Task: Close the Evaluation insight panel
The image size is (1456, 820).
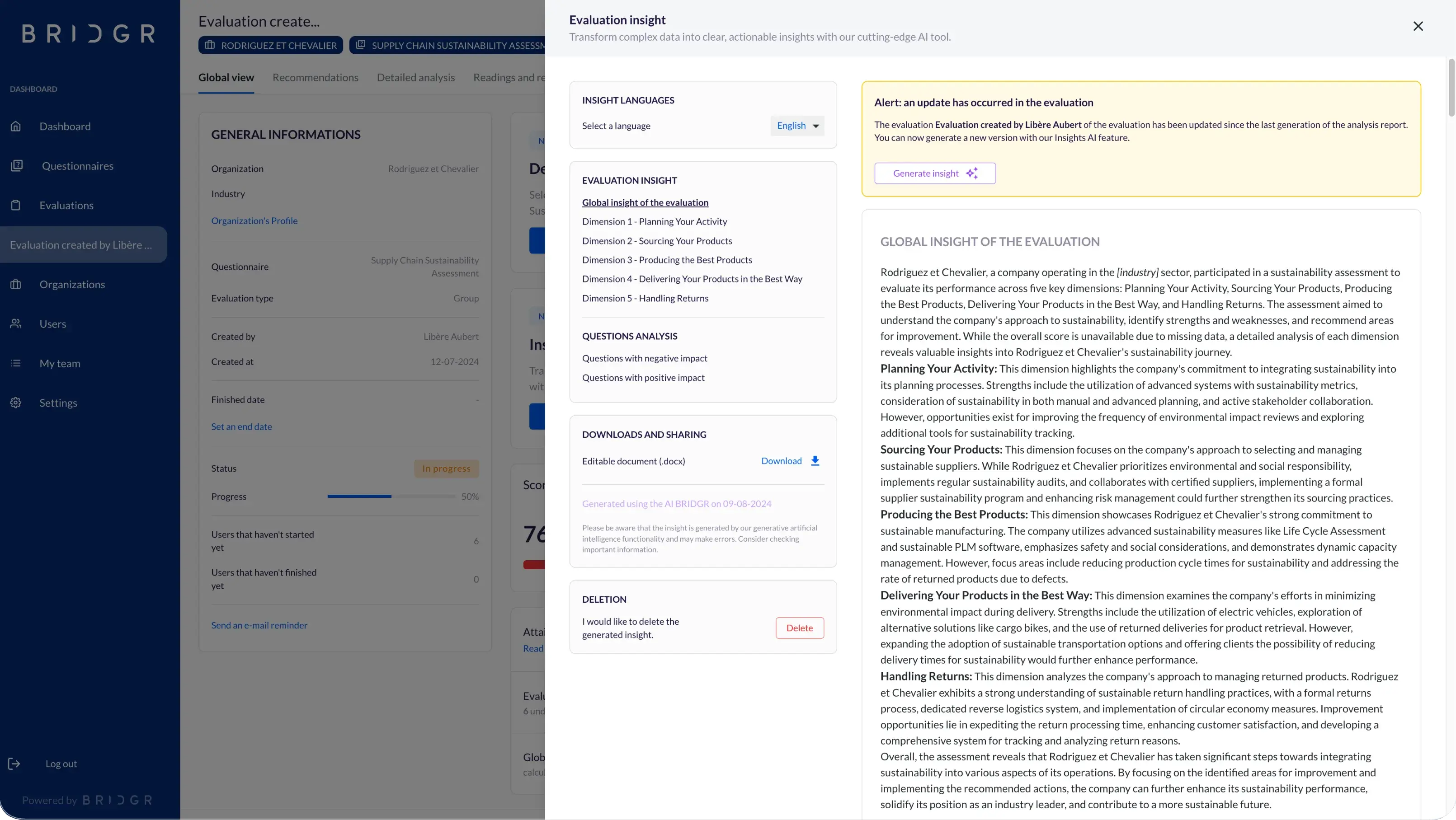Action: tap(1418, 26)
